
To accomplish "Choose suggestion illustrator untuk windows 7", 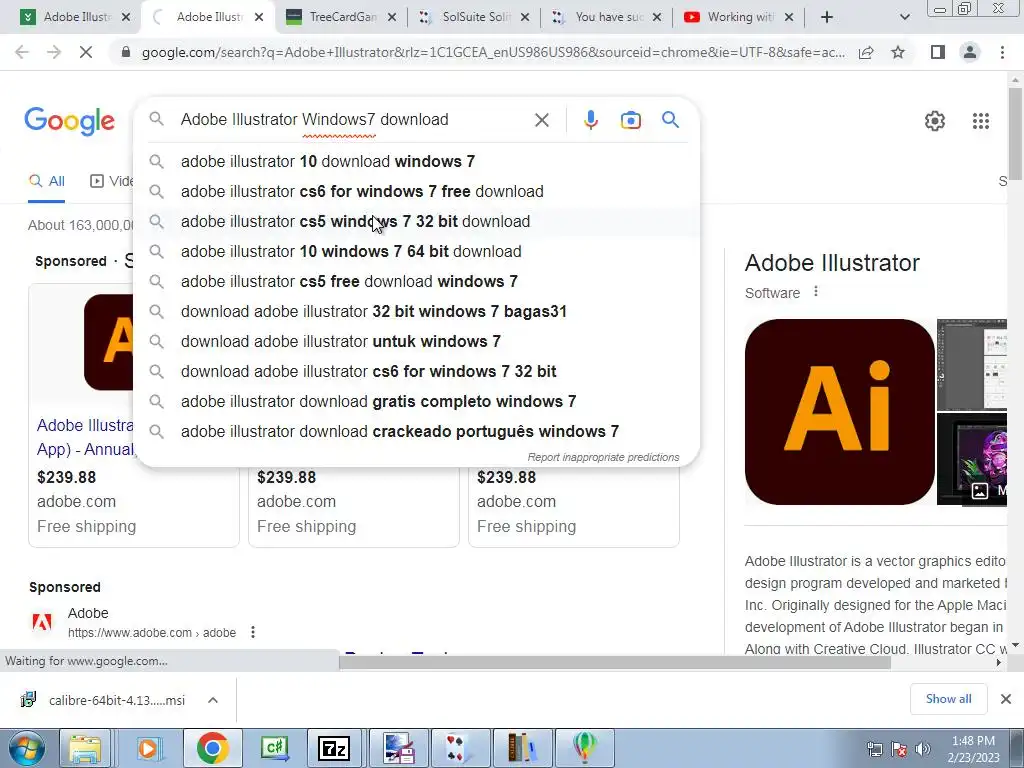I will tap(418, 342).
